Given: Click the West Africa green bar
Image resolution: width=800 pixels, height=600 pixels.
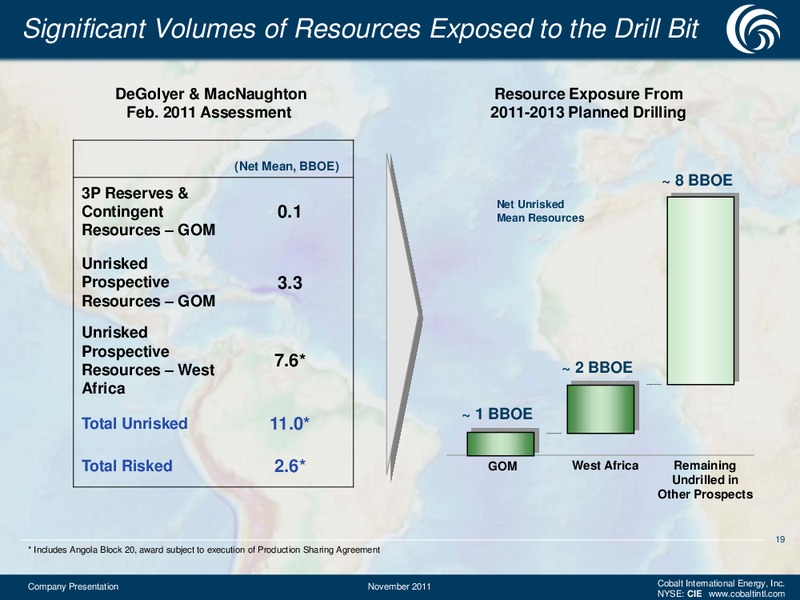Looking at the screenshot, I should 601,409.
